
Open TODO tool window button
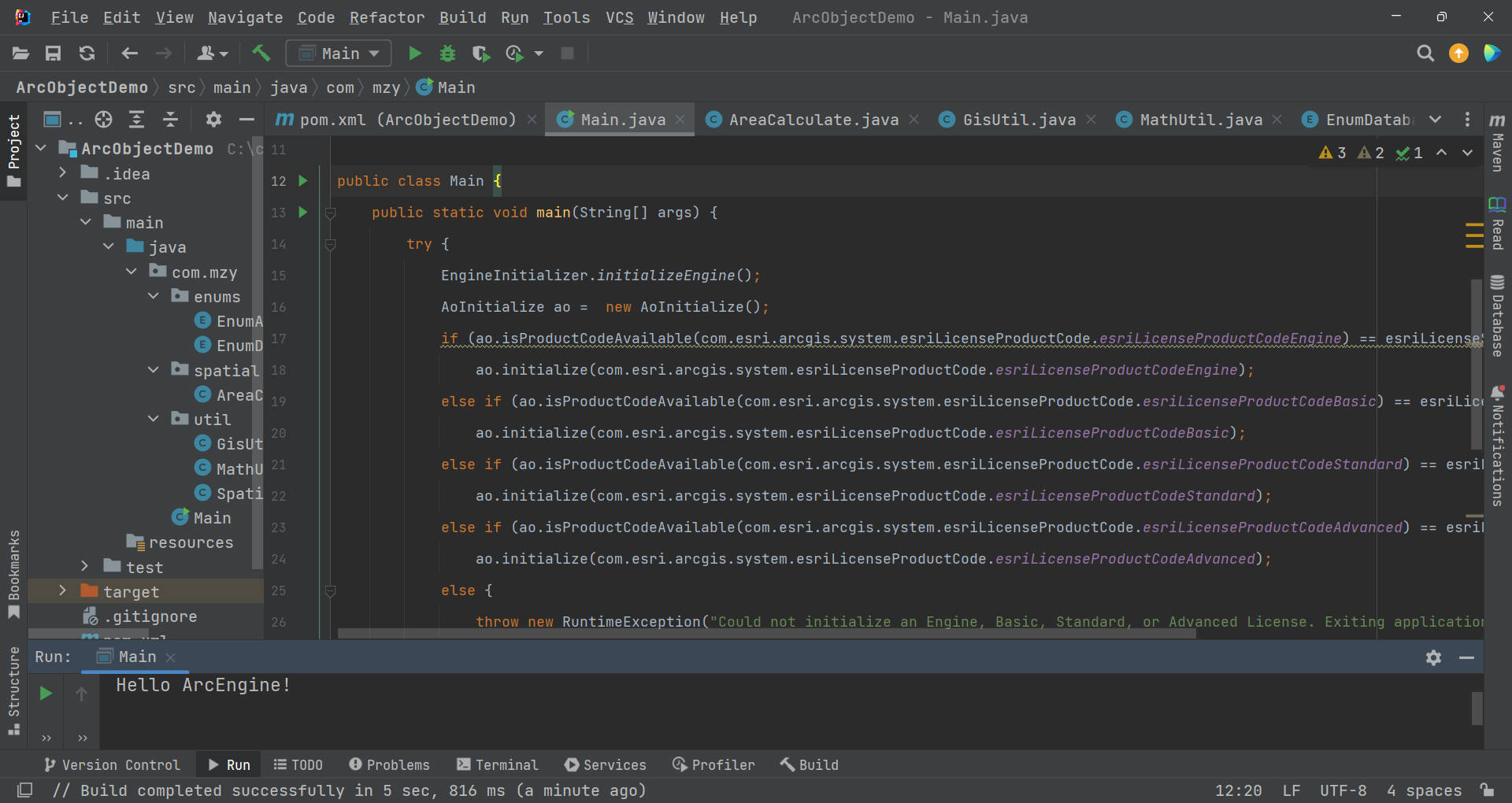pyautogui.click(x=298, y=764)
